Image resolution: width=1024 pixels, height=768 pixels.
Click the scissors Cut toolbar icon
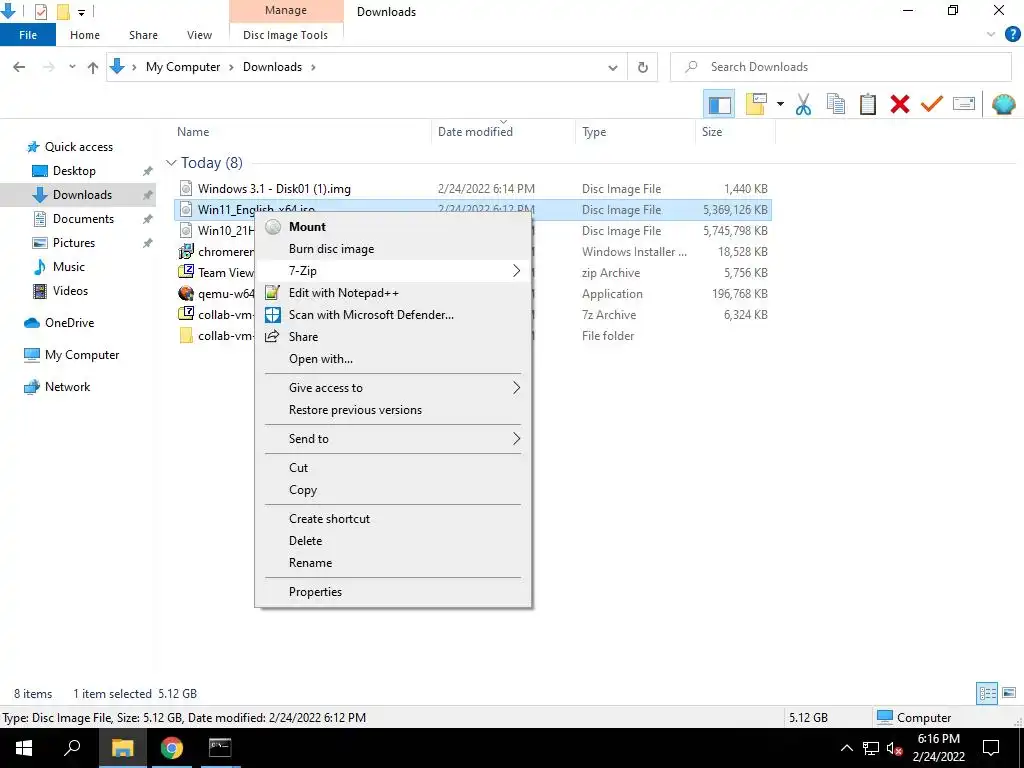click(x=803, y=104)
